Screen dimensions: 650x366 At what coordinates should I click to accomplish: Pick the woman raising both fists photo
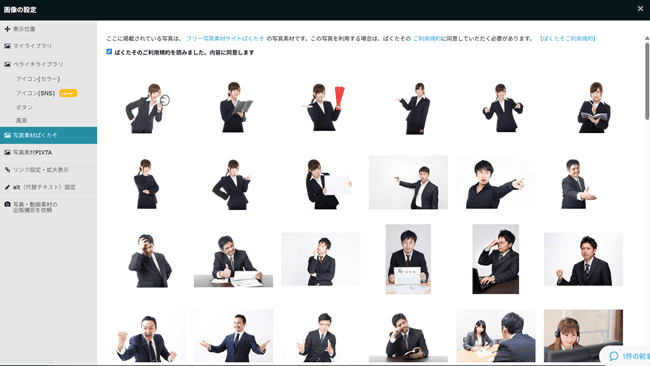502,108
